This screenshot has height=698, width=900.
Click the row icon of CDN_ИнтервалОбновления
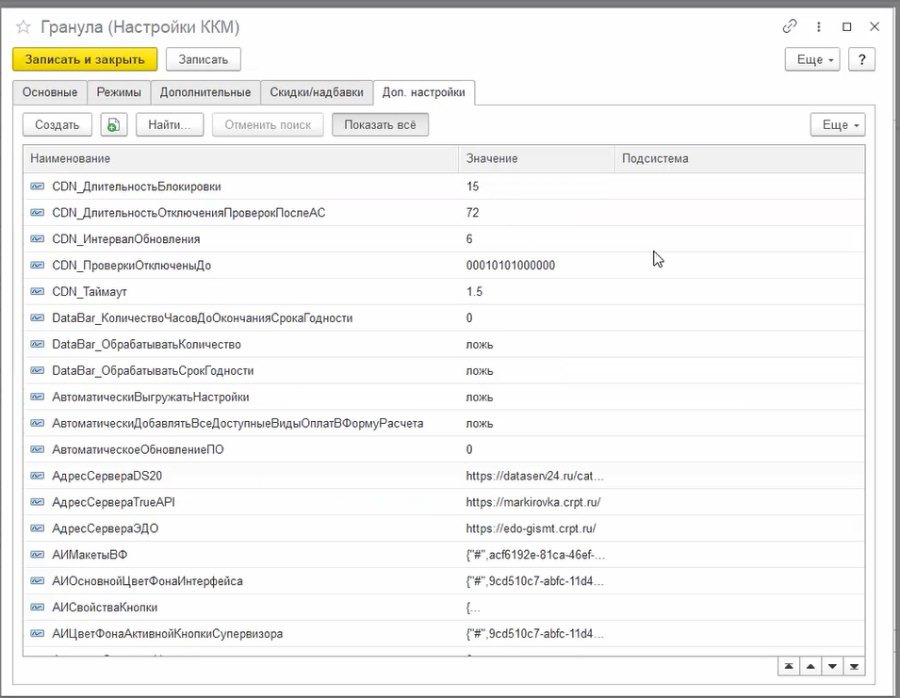click(x=37, y=239)
